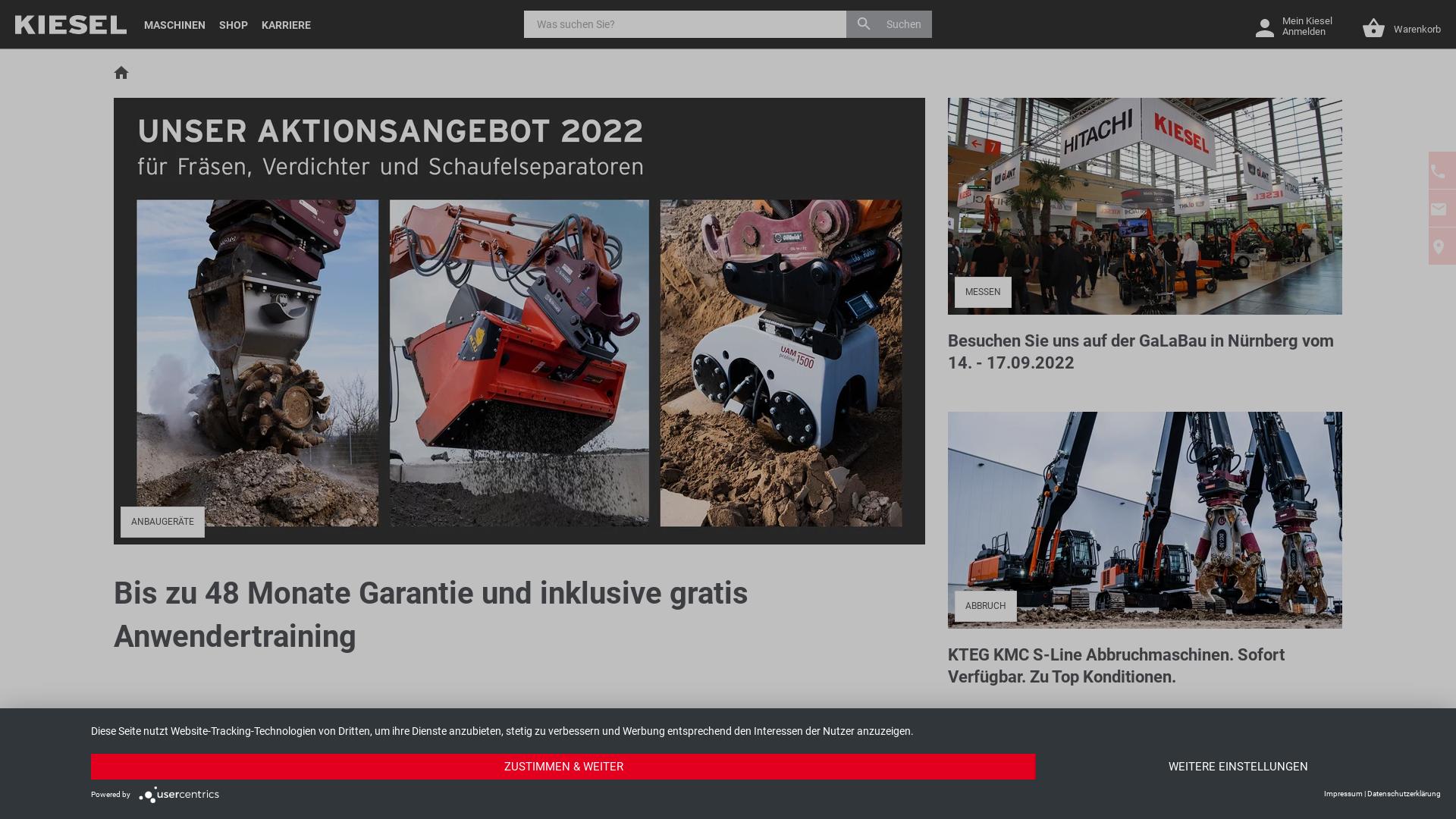Click the ANBAUGERÄTE category tag
This screenshot has height=819, width=1456.
[x=162, y=522]
